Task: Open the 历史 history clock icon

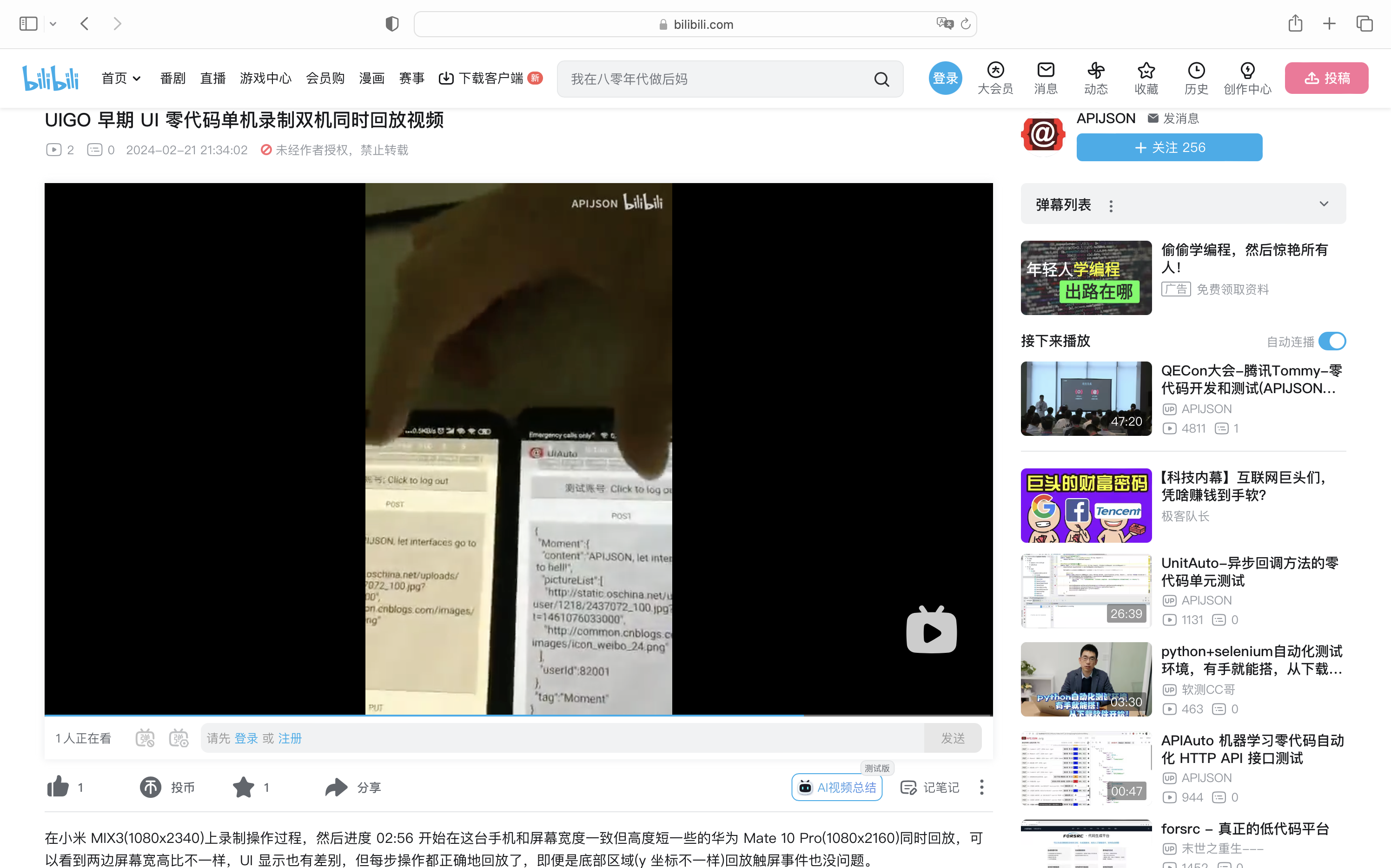Action: [1196, 71]
